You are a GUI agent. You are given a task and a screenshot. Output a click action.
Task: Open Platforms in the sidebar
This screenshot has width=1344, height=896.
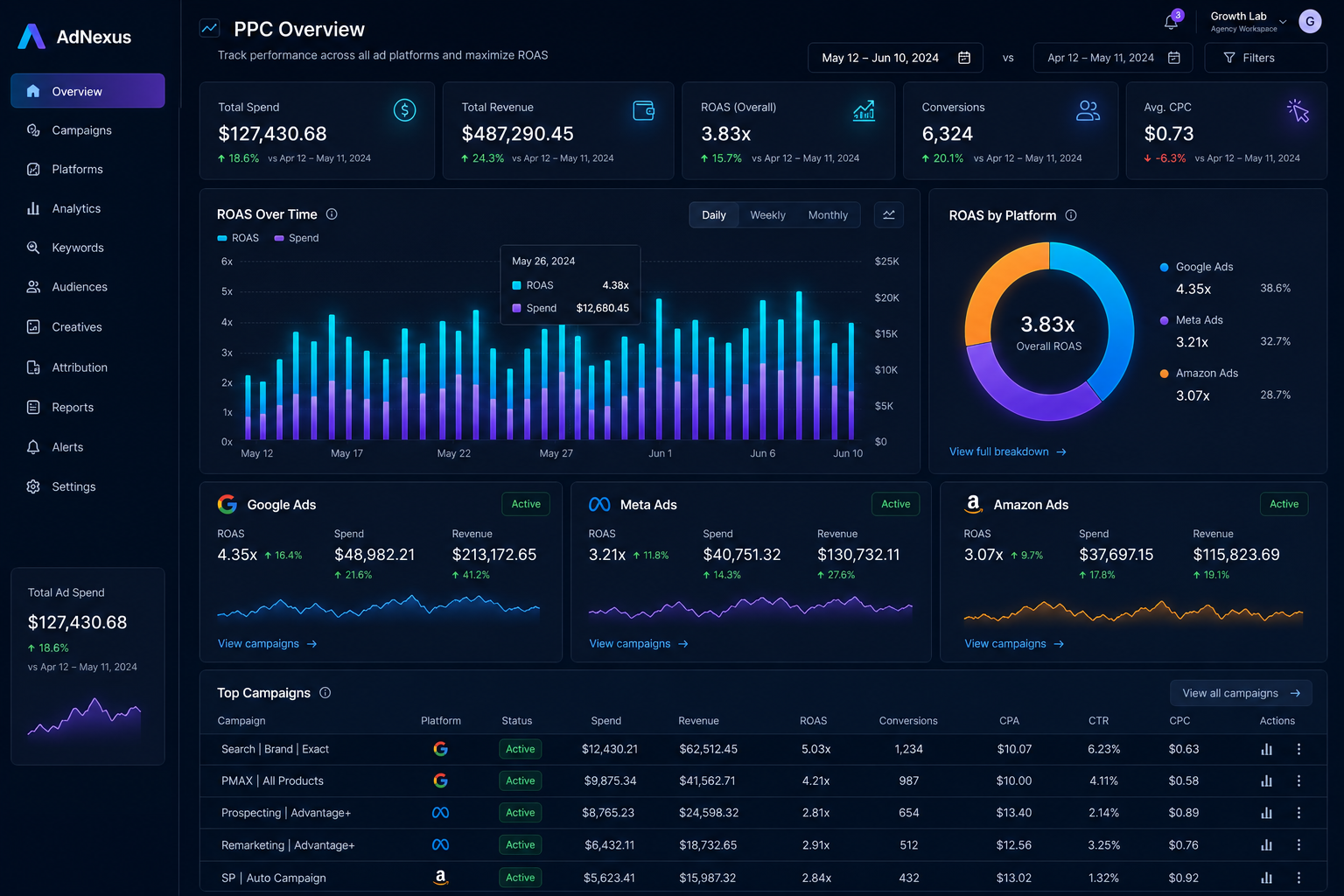[87, 170]
